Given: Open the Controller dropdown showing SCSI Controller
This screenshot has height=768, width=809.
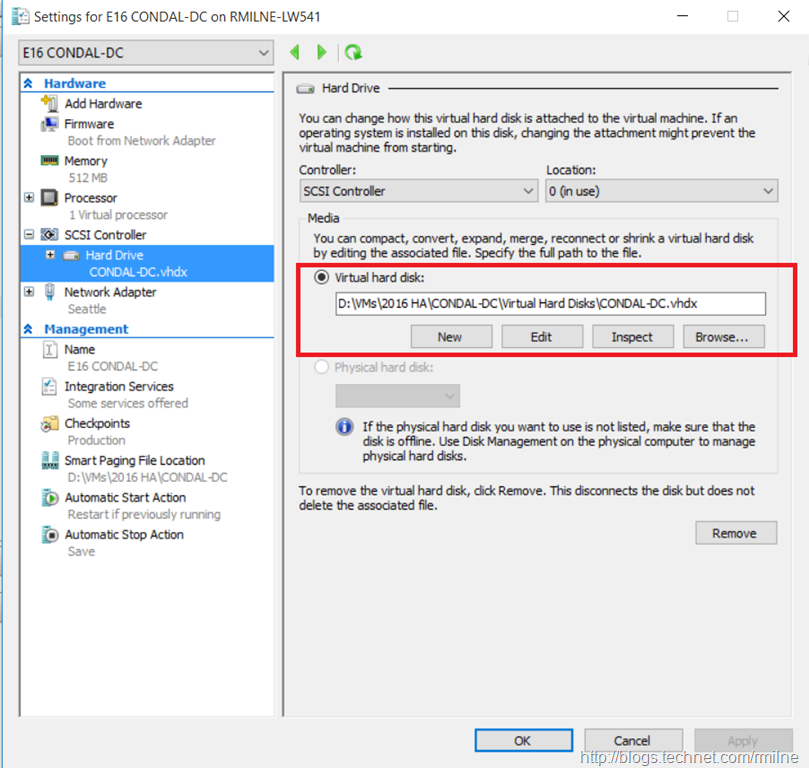Looking at the screenshot, I should pyautogui.click(x=419, y=191).
